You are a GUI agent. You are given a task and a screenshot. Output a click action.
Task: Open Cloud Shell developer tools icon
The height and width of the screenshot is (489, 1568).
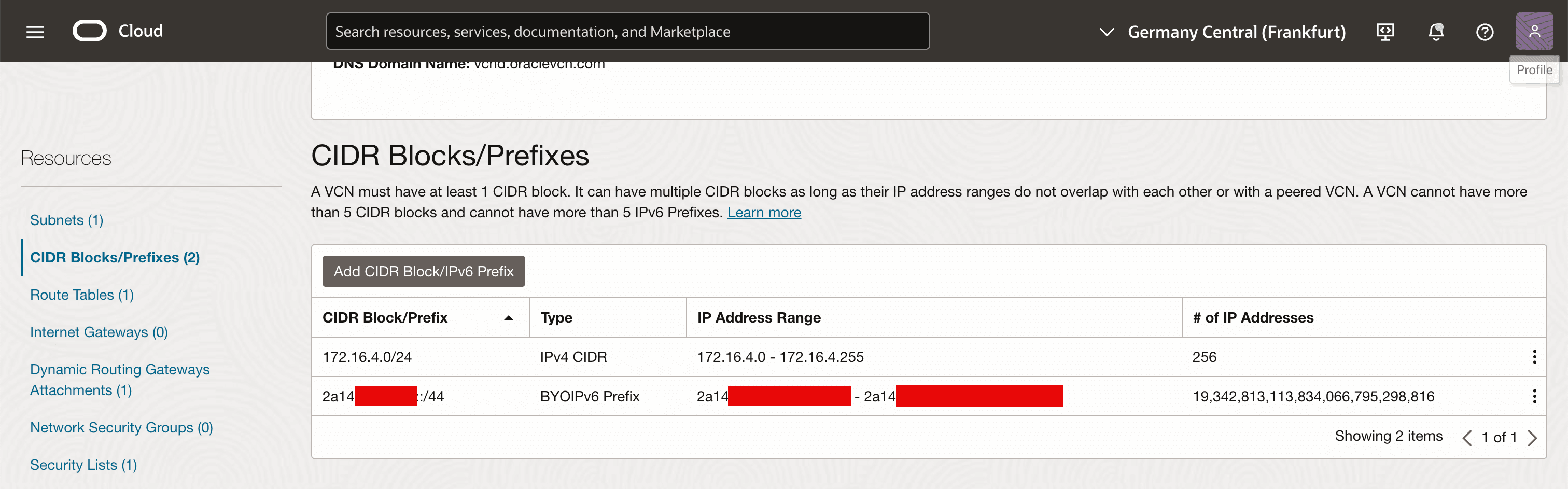tap(1385, 32)
